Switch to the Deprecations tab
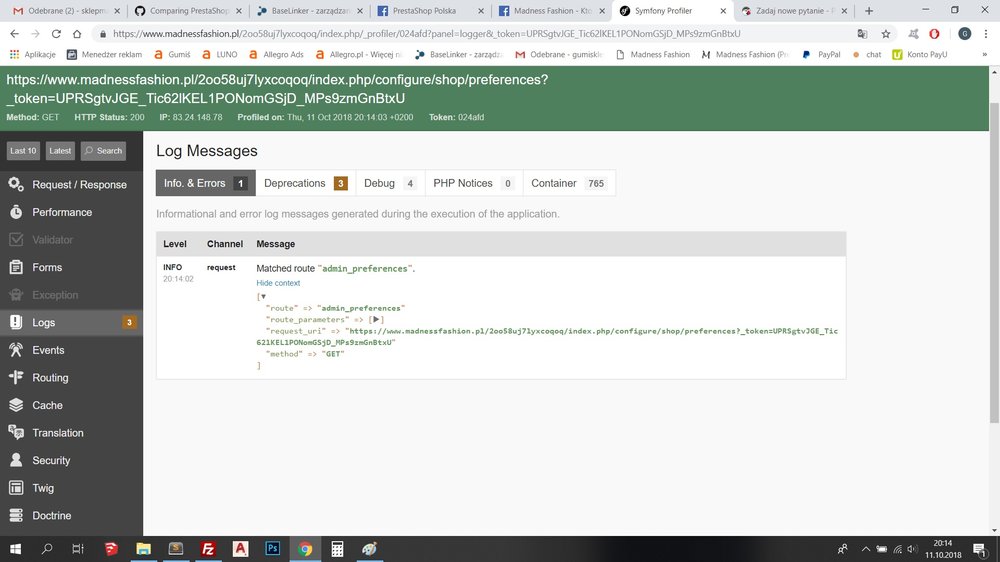Image resolution: width=1000 pixels, height=562 pixels. coord(305,183)
